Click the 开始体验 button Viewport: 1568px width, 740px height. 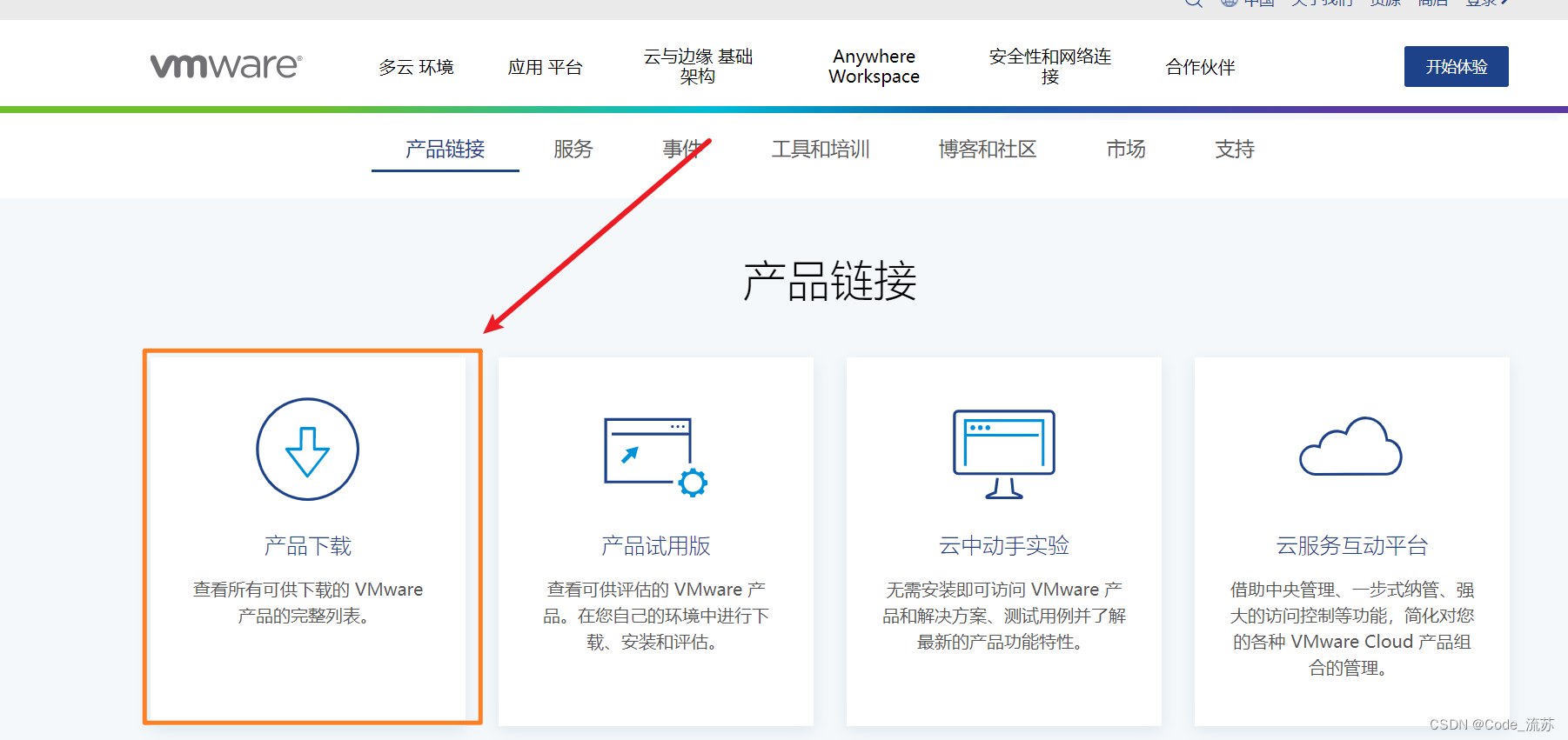1456,66
